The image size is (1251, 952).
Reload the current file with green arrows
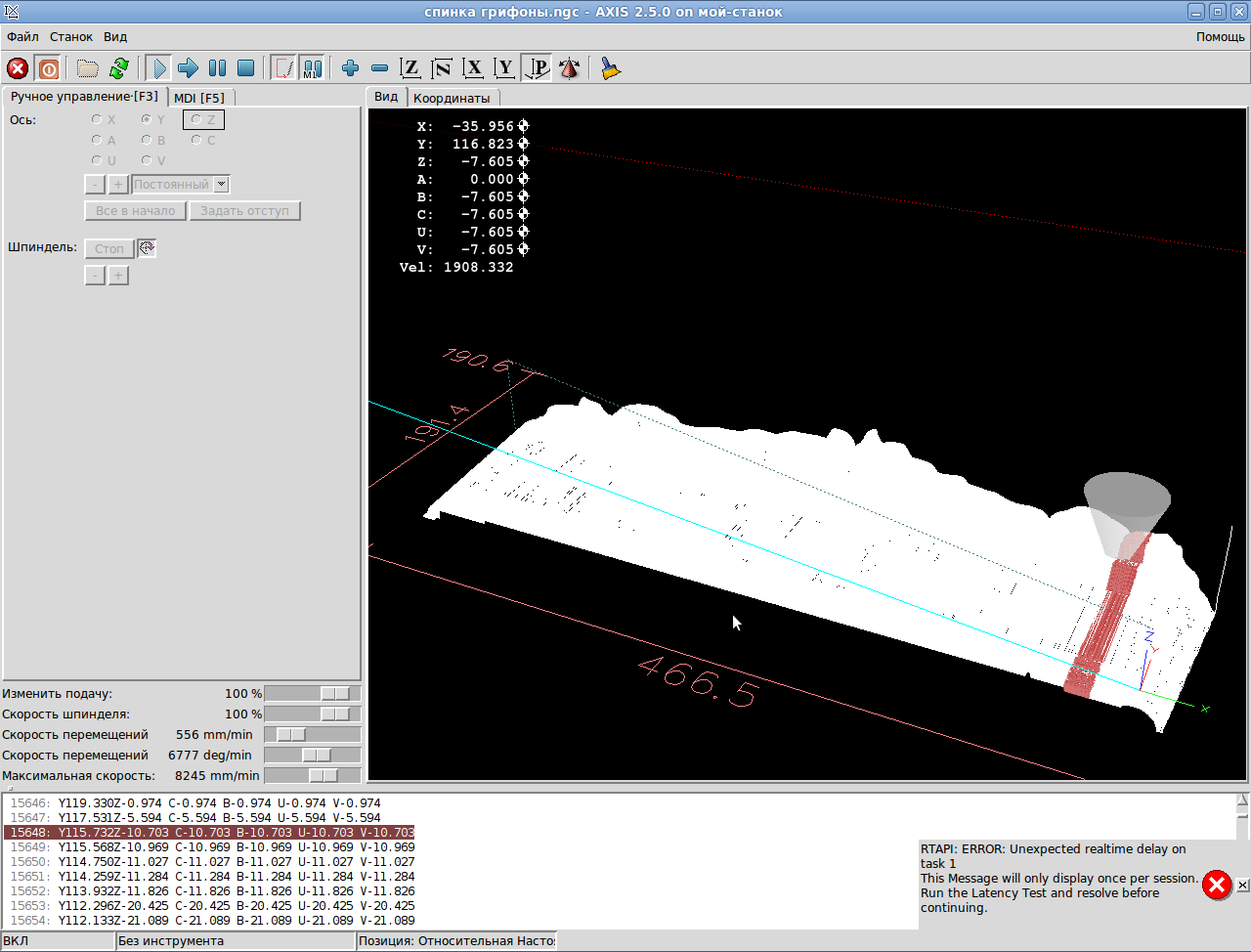click(119, 68)
